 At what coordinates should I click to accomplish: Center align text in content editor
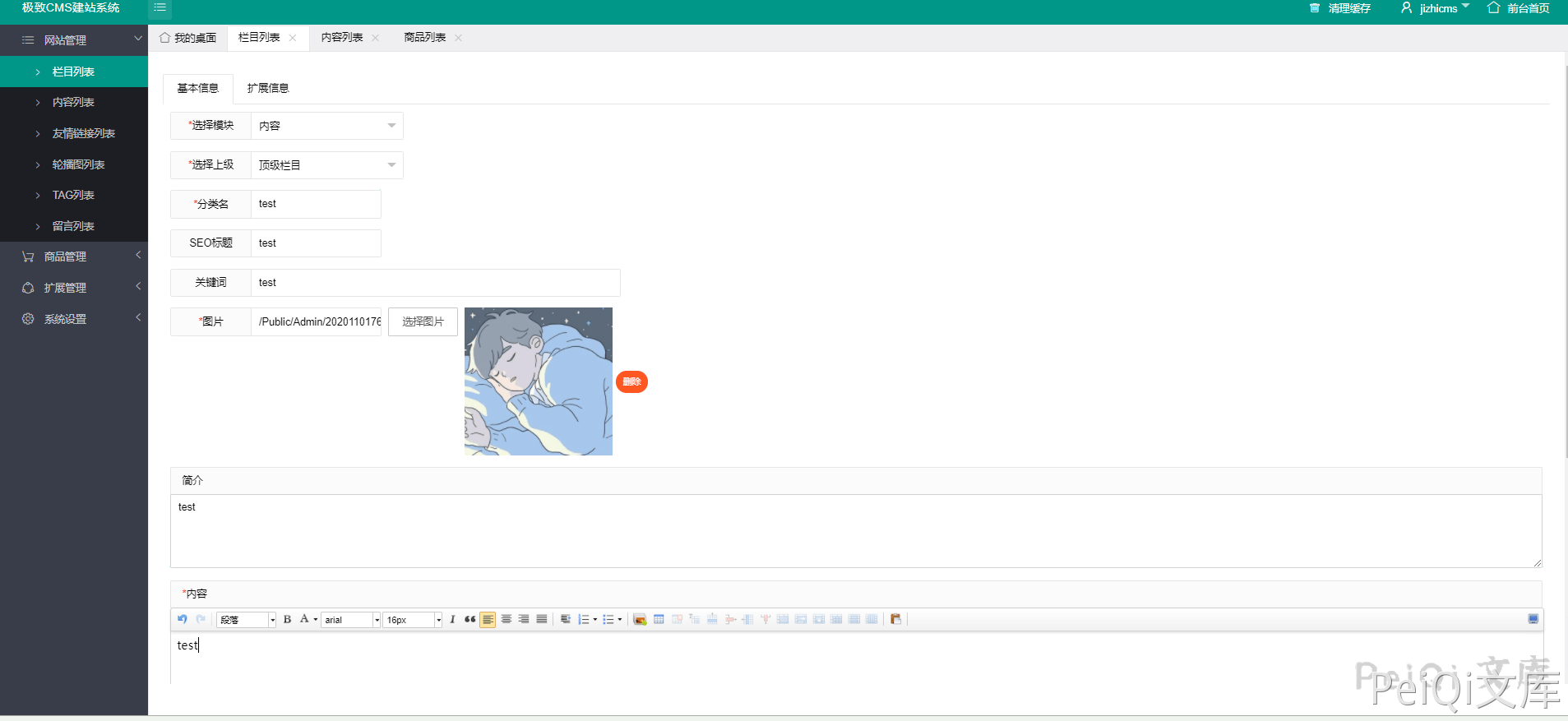tap(506, 619)
